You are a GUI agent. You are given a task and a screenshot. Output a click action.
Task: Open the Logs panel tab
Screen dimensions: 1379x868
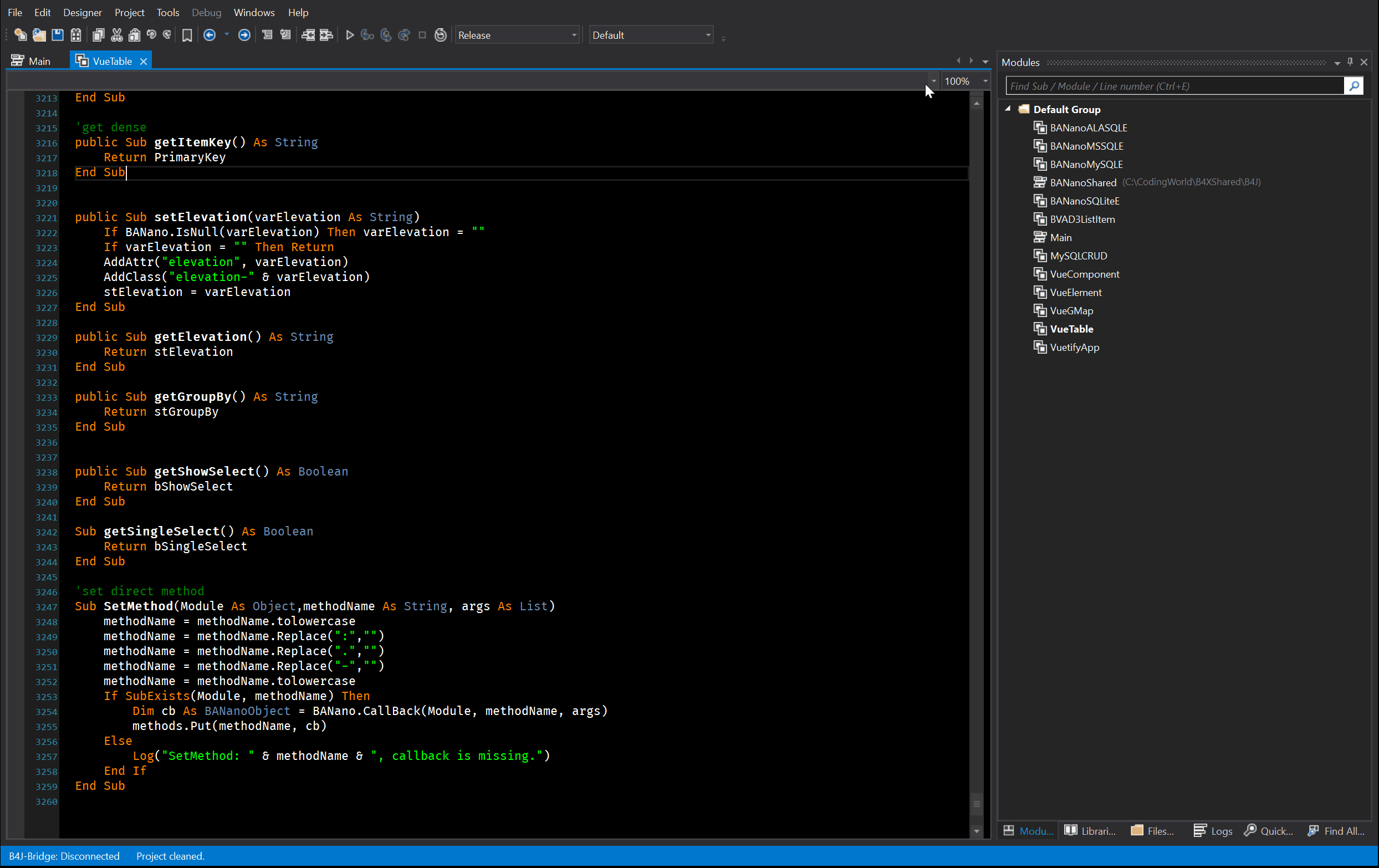point(1212,831)
